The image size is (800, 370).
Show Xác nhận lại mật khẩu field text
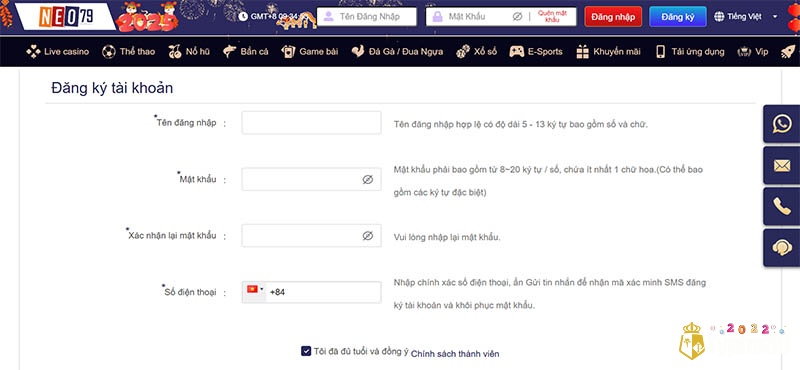(367, 236)
